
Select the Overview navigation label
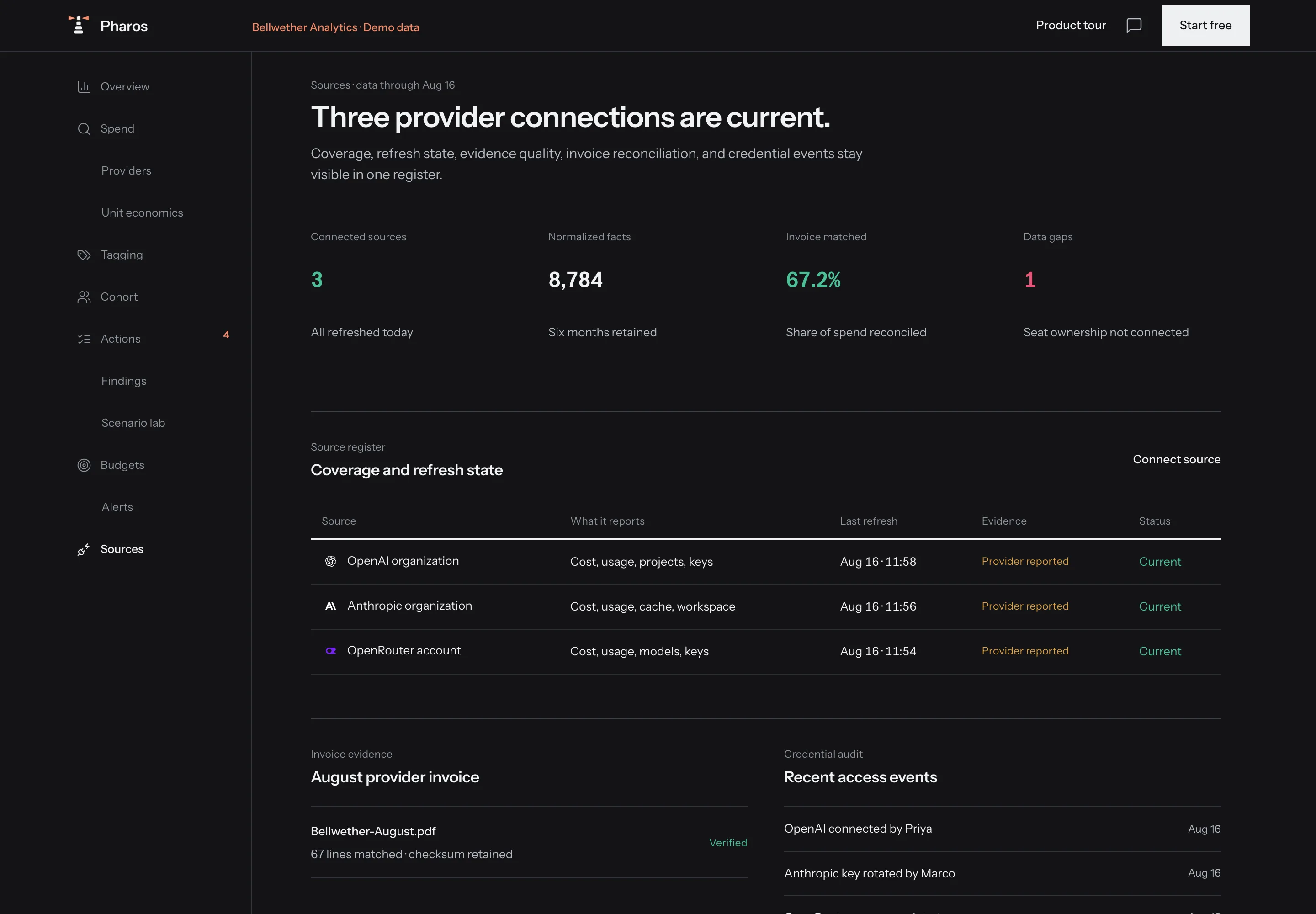click(x=125, y=86)
